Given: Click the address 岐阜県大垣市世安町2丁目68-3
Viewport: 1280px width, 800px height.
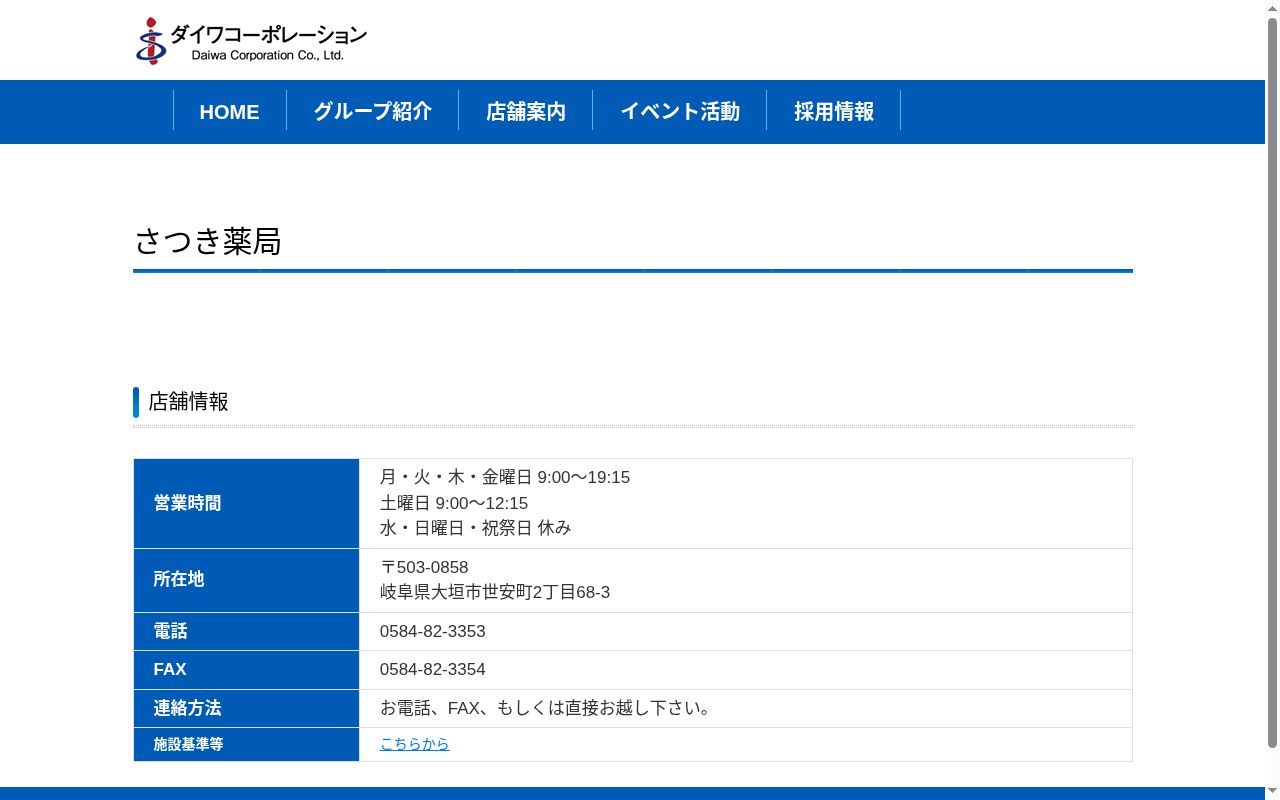Looking at the screenshot, I should pyautogui.click(x=495, y=592).
